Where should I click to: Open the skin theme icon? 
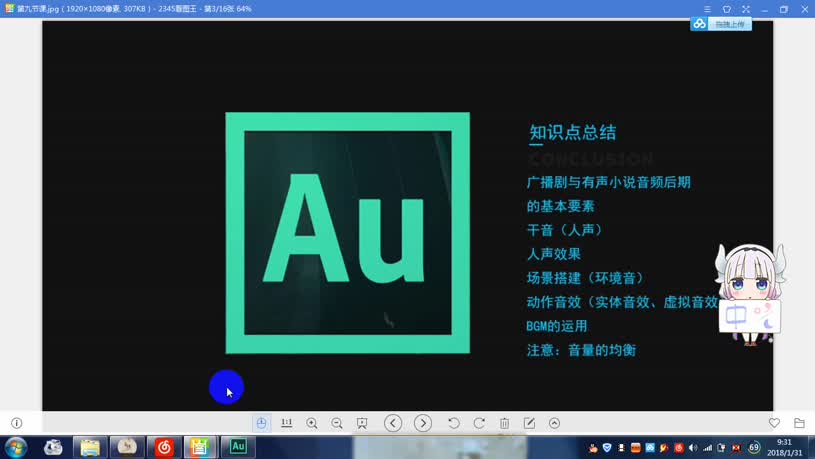coord(727,9)
